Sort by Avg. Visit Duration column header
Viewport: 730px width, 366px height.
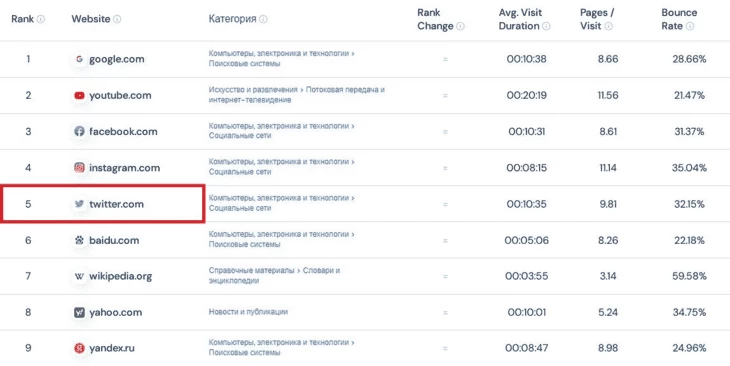tap(520, 19)
